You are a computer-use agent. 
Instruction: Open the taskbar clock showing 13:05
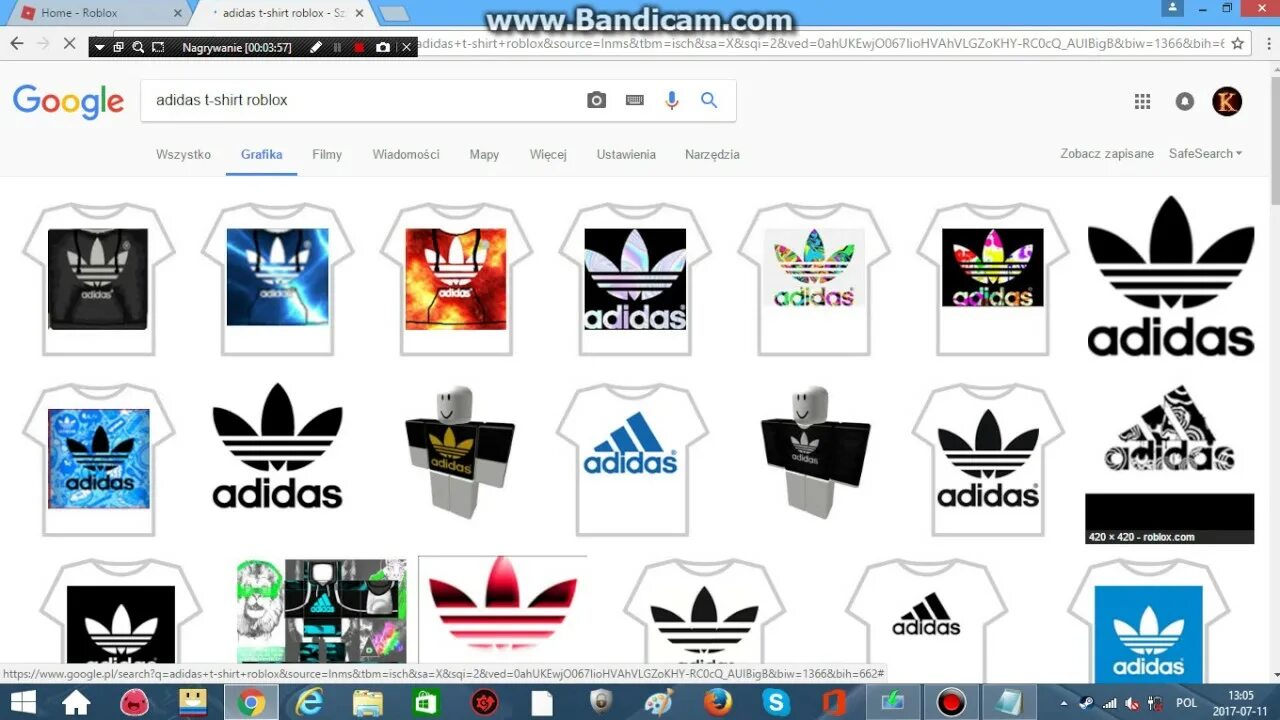tap(1240, 702)
